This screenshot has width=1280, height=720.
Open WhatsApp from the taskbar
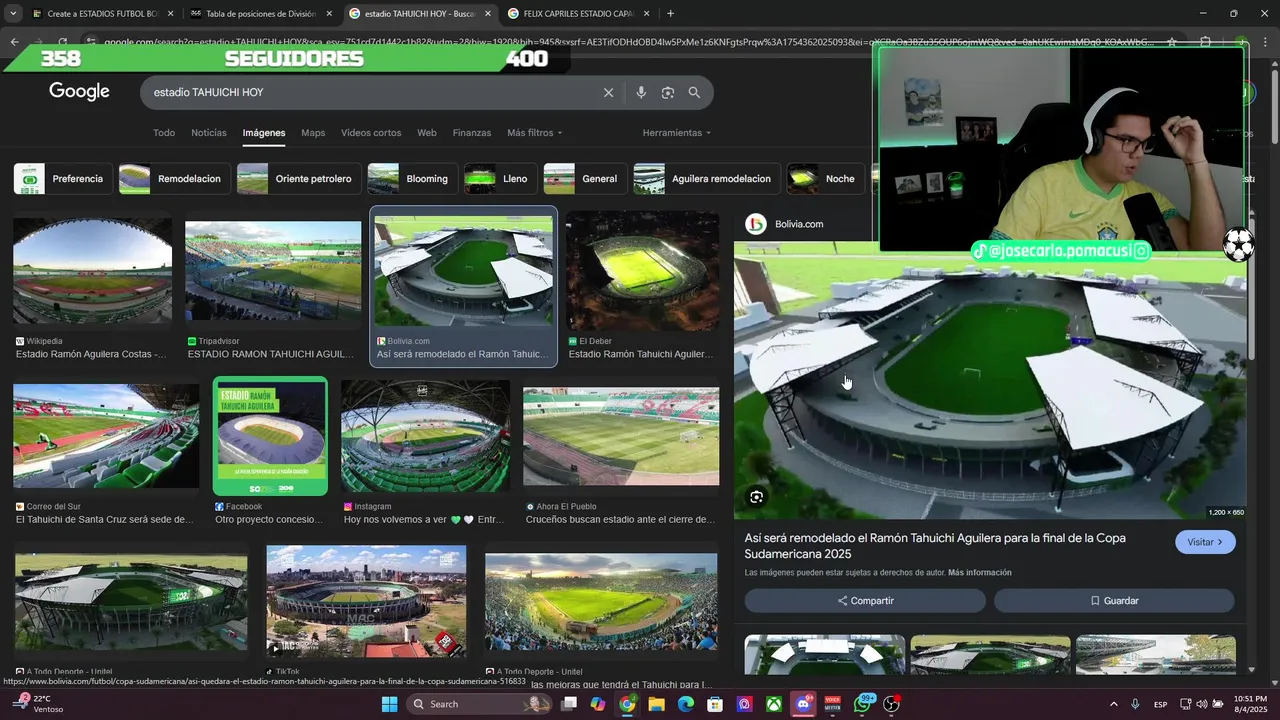click(862, 704)
